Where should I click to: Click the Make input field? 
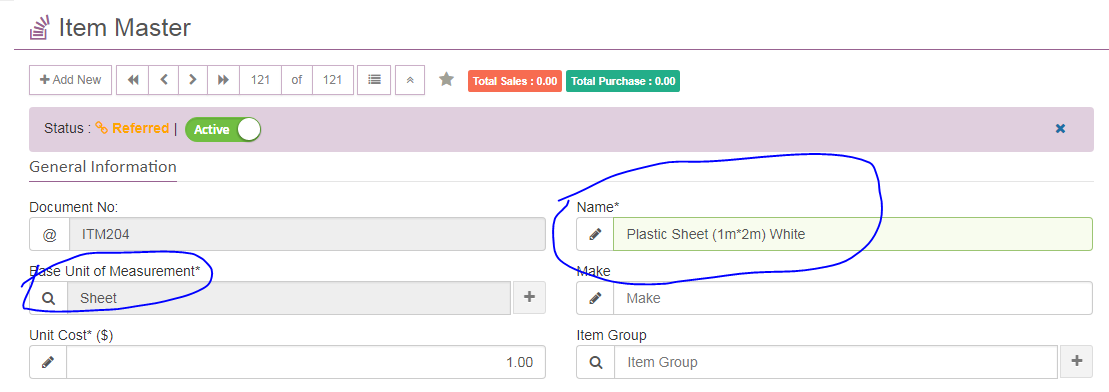click(x=852, y=298)
